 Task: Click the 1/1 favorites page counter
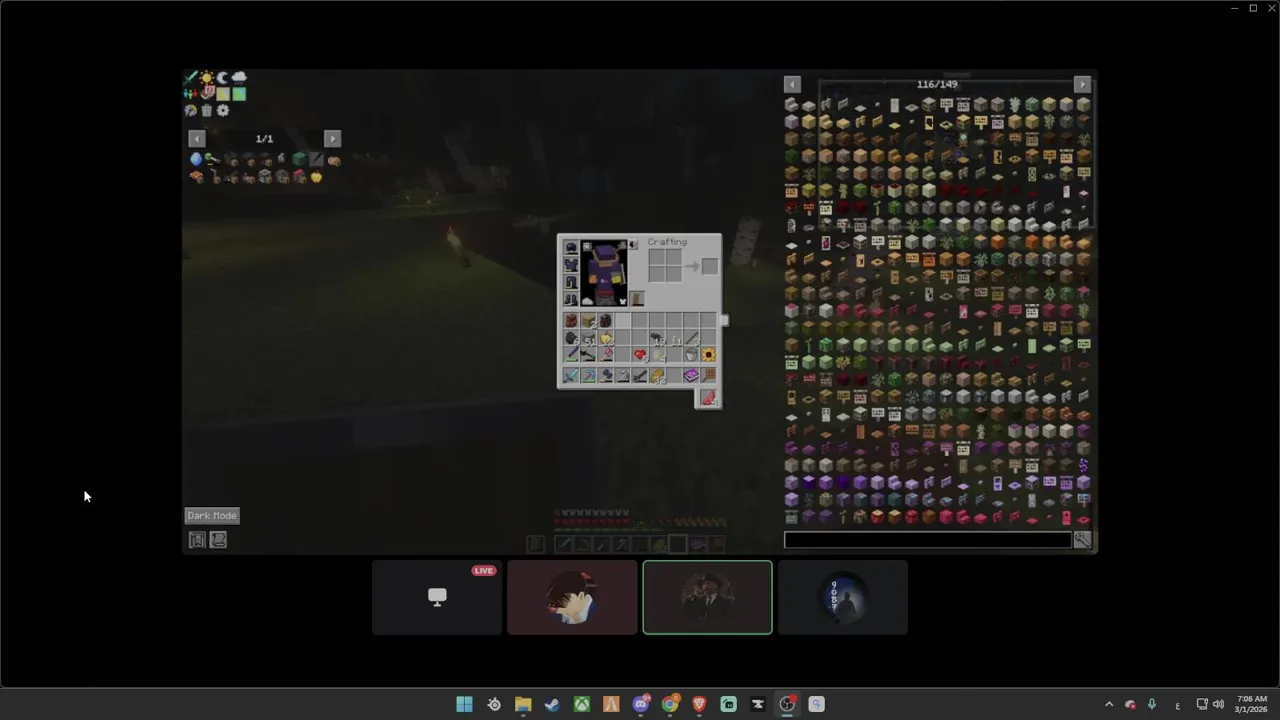(x=264, y=139)
